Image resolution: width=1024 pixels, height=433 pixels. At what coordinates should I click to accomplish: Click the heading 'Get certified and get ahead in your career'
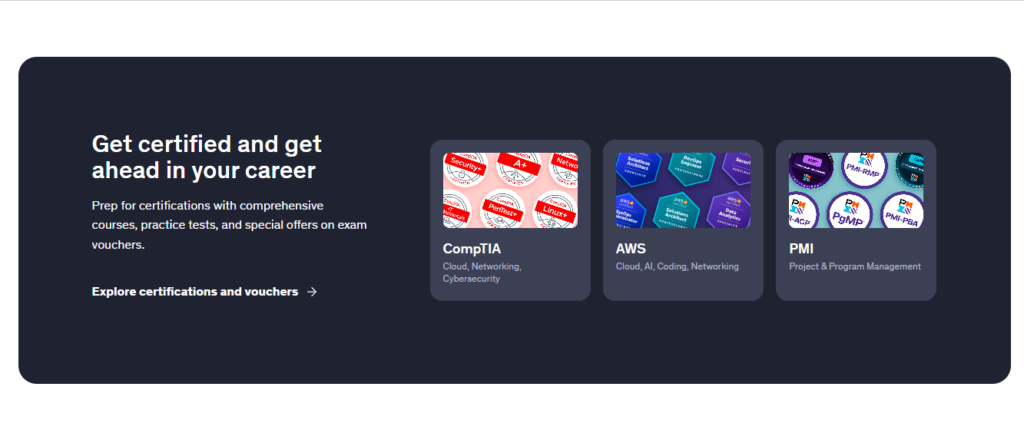[x=207, y=157]
